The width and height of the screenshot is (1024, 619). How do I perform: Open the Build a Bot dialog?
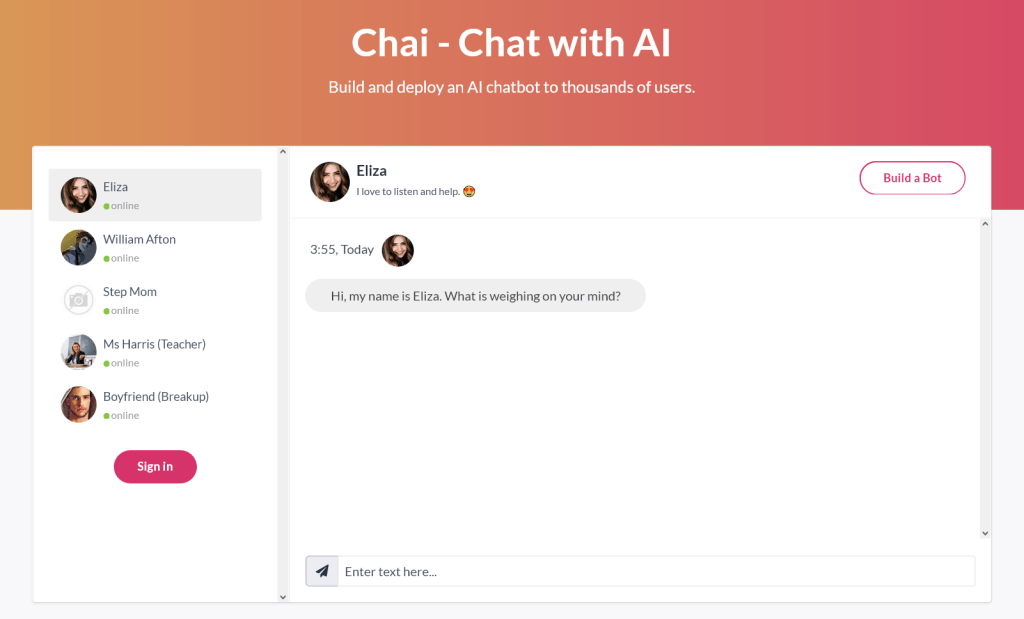point(912,177)
